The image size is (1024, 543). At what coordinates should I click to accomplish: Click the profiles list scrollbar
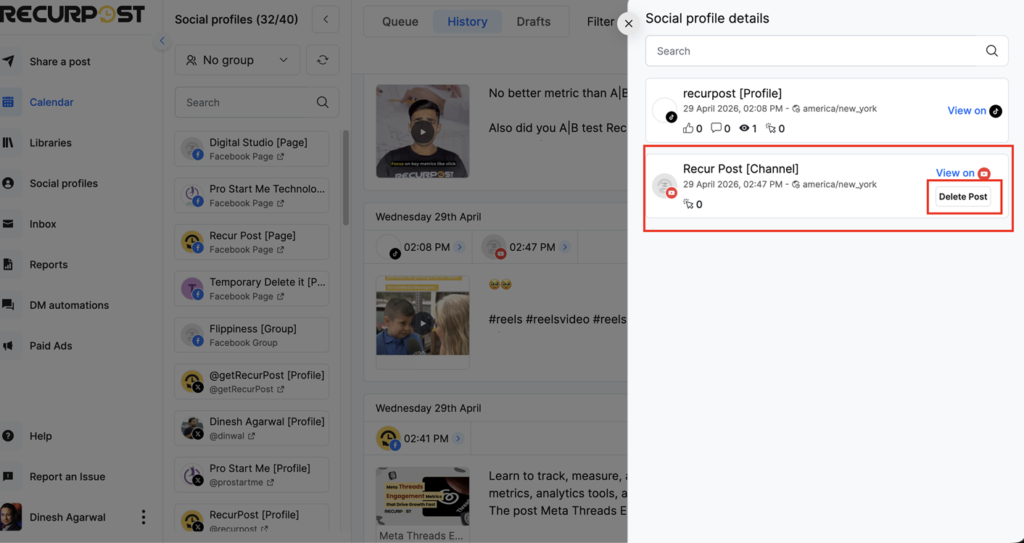point(345,178)
